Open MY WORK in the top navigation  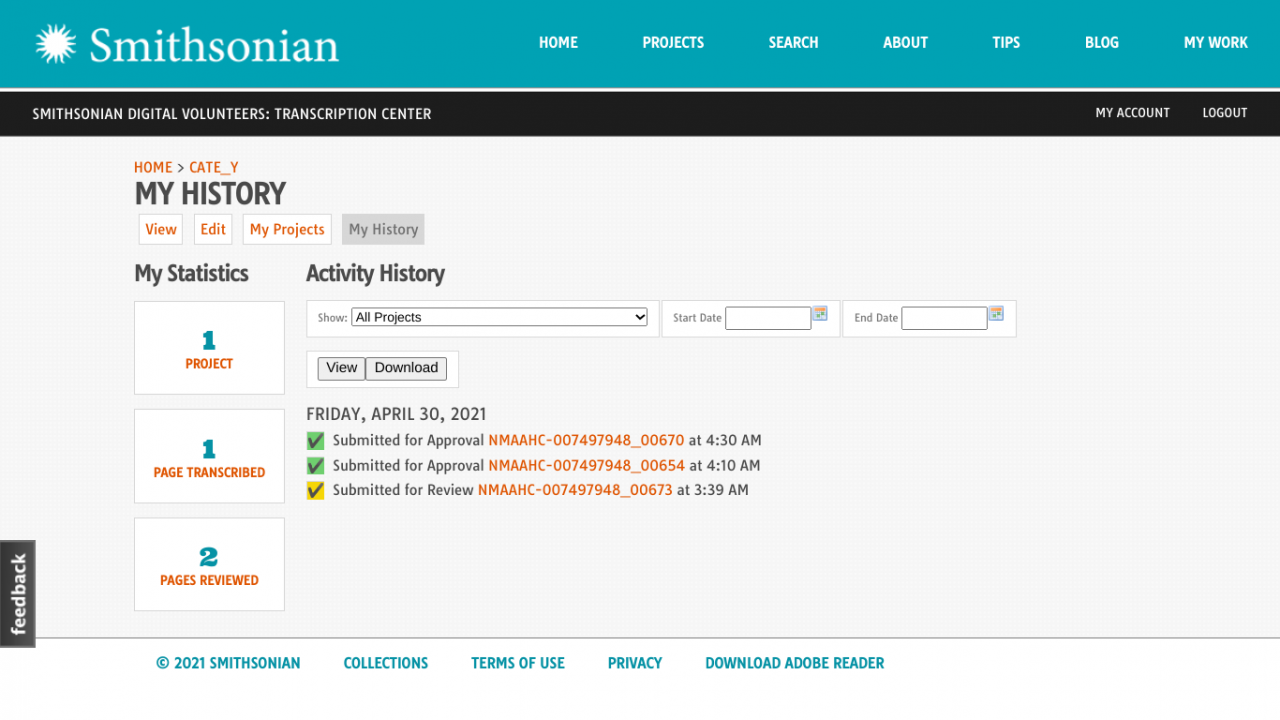[1216, 42]
